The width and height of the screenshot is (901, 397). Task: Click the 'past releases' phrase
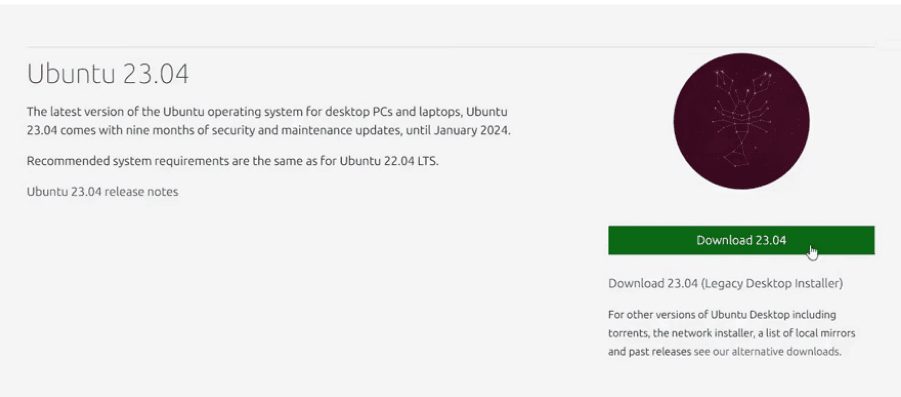point(659,352)
